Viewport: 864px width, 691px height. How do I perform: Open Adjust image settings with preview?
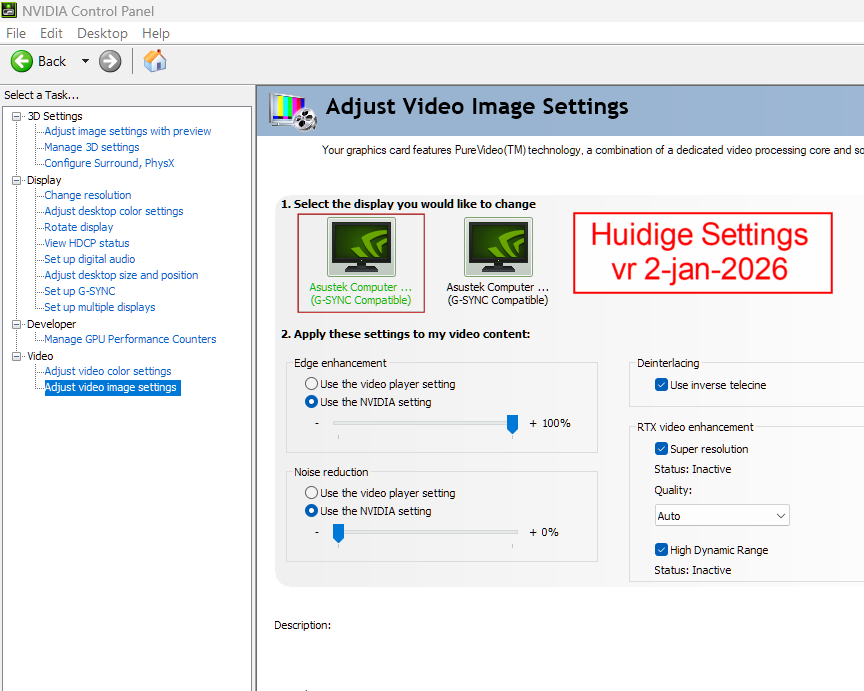(127, 131)
